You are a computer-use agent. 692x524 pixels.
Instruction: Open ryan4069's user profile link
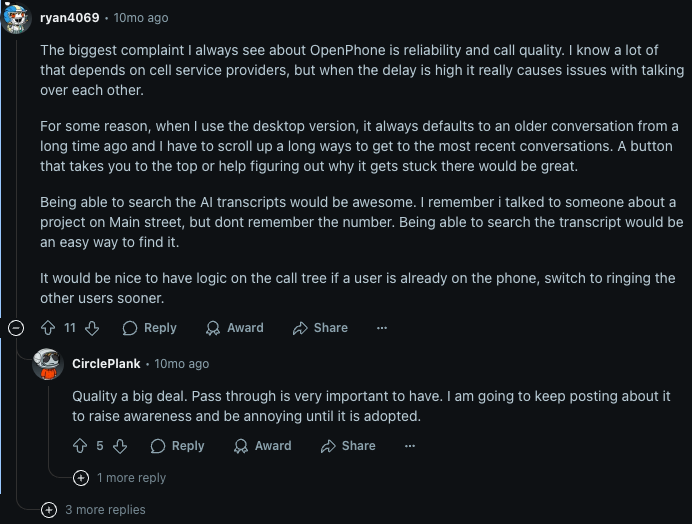[69, 18]
